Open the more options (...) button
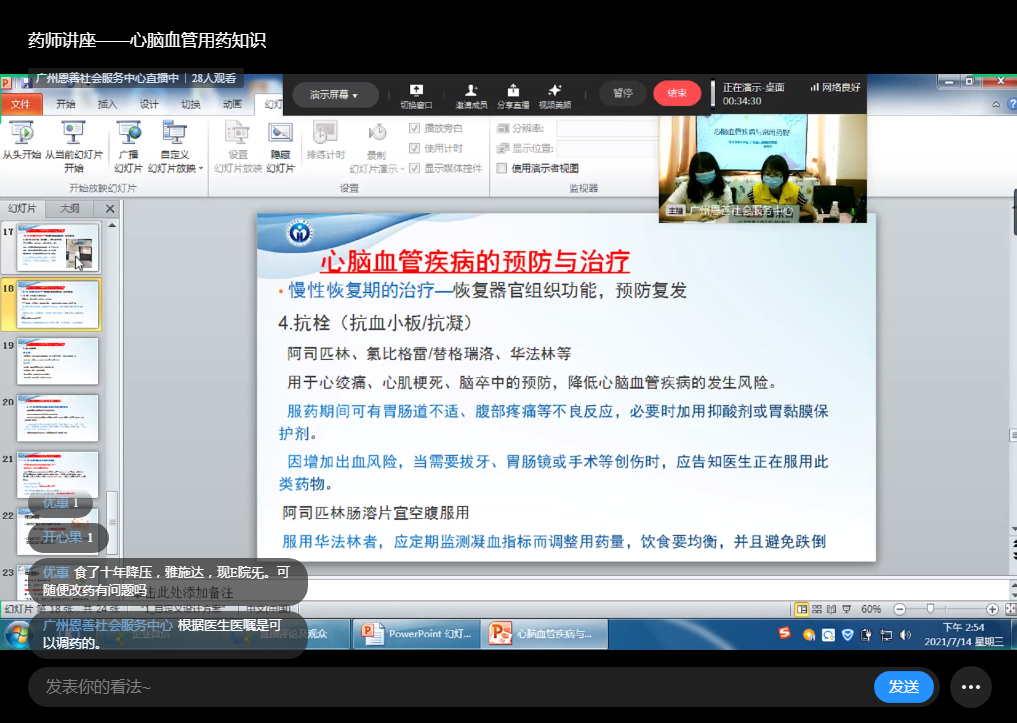 [x=970, y=687]
